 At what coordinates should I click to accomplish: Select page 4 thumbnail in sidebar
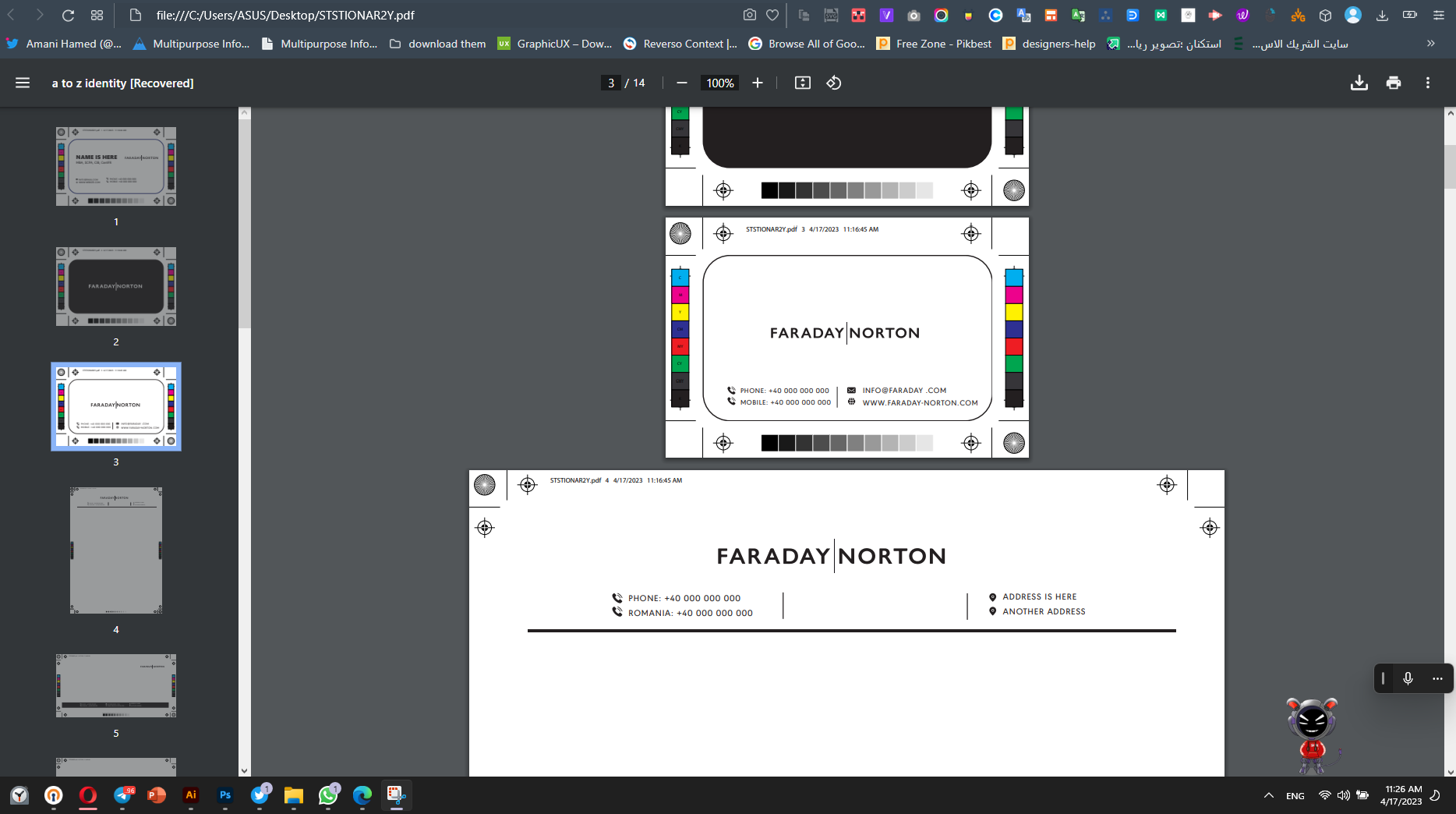[116, 550]
